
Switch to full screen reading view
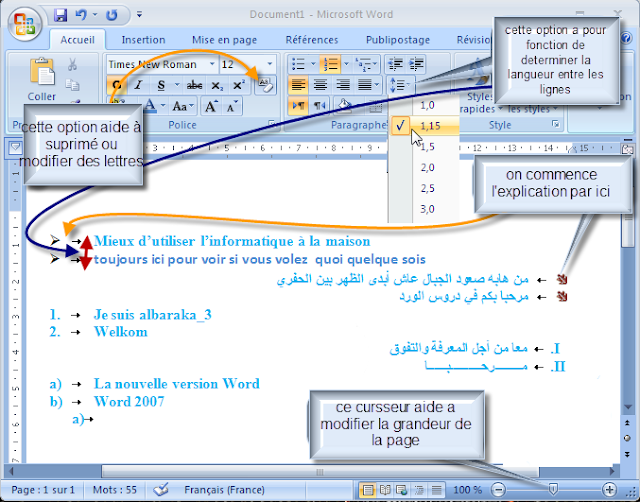pos(385,489)
